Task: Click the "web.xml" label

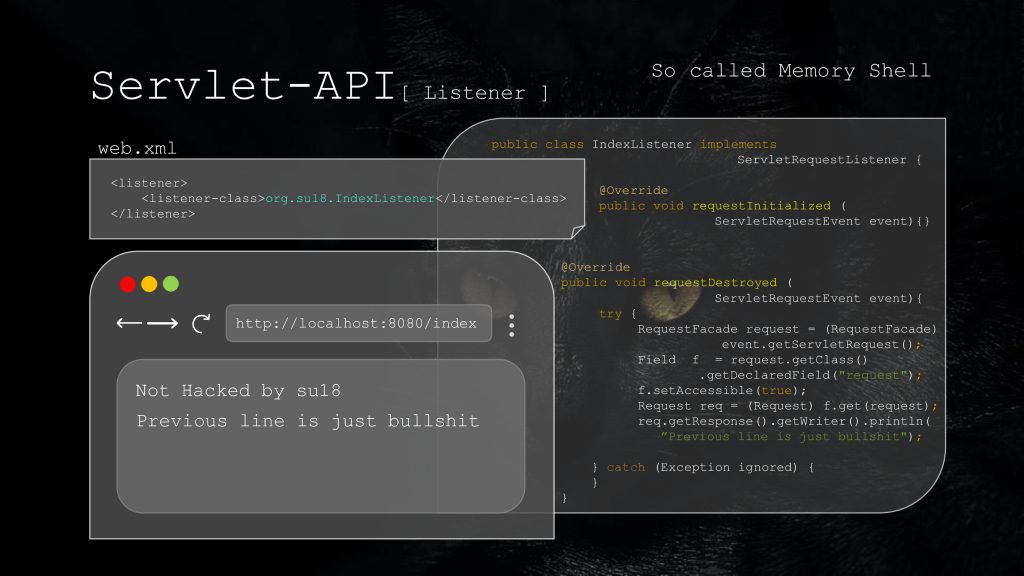Action: tap(137, 148)
